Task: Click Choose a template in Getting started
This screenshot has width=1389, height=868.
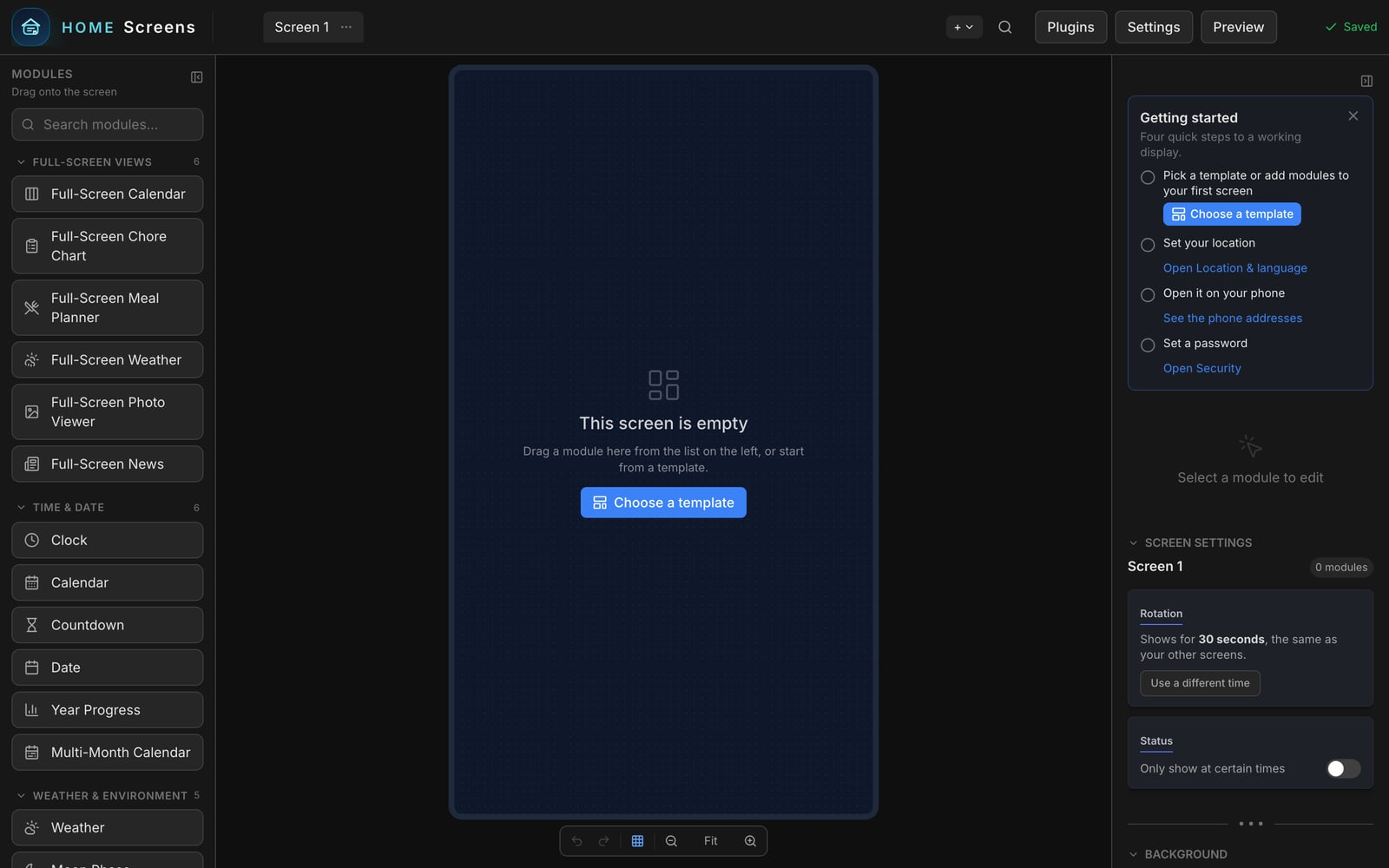Action: click(1232, 214)
